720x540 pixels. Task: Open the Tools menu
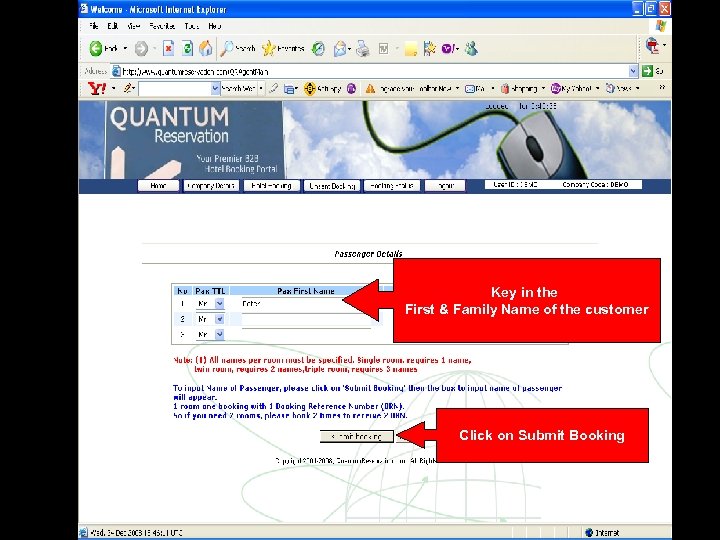coord(191,26)
